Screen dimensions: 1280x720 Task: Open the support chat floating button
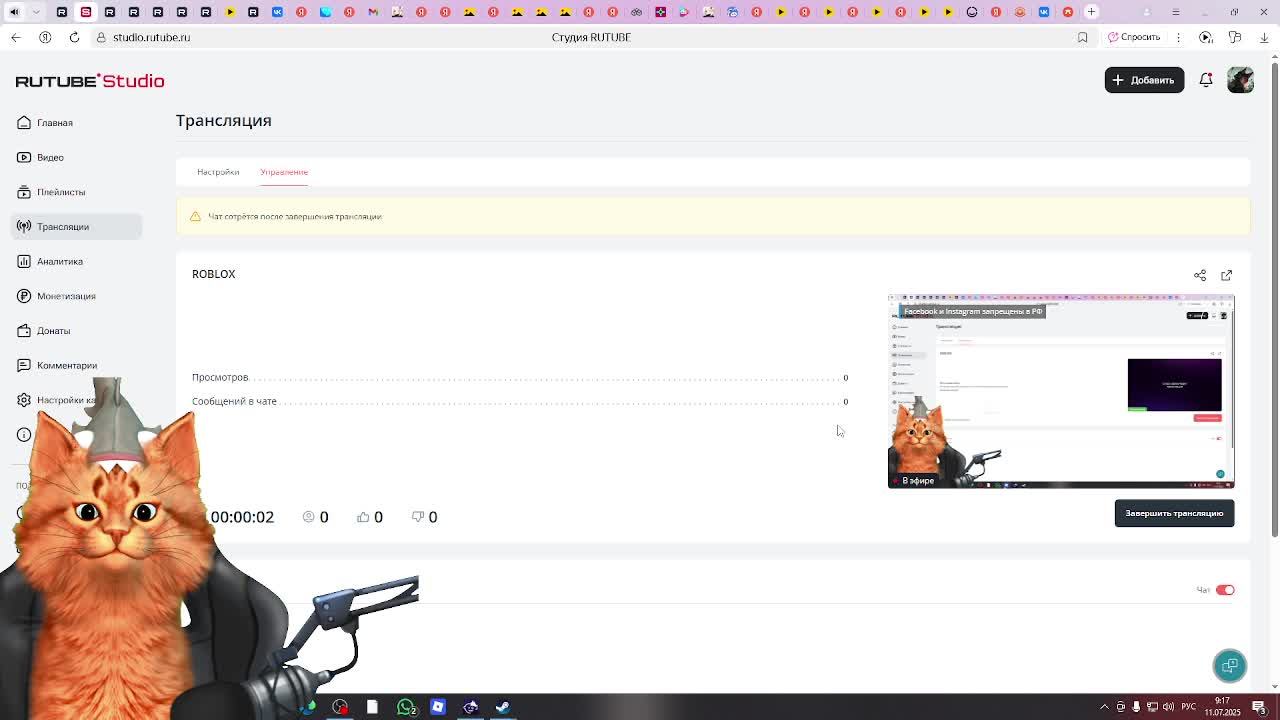click(x=1230, y=666)
